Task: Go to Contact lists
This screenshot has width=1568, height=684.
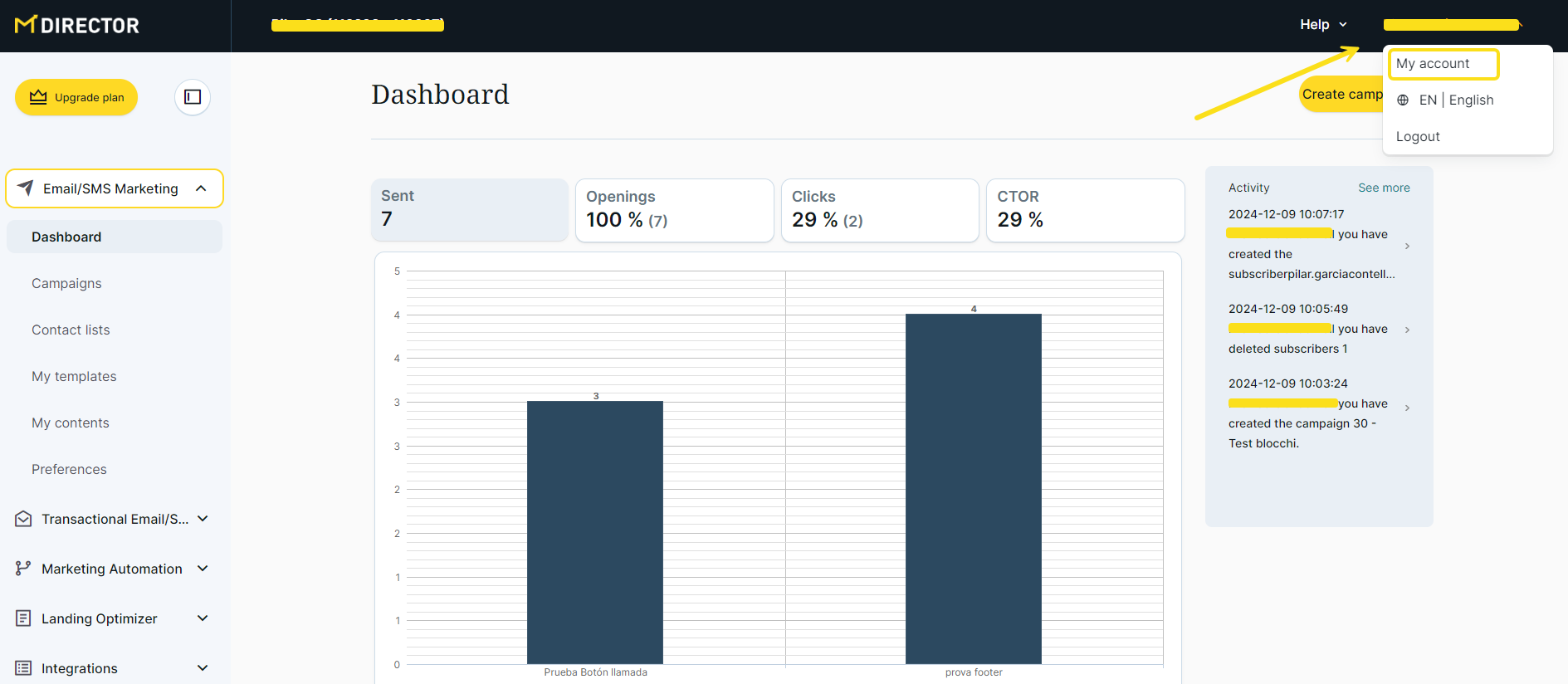Action: point(71,330)
